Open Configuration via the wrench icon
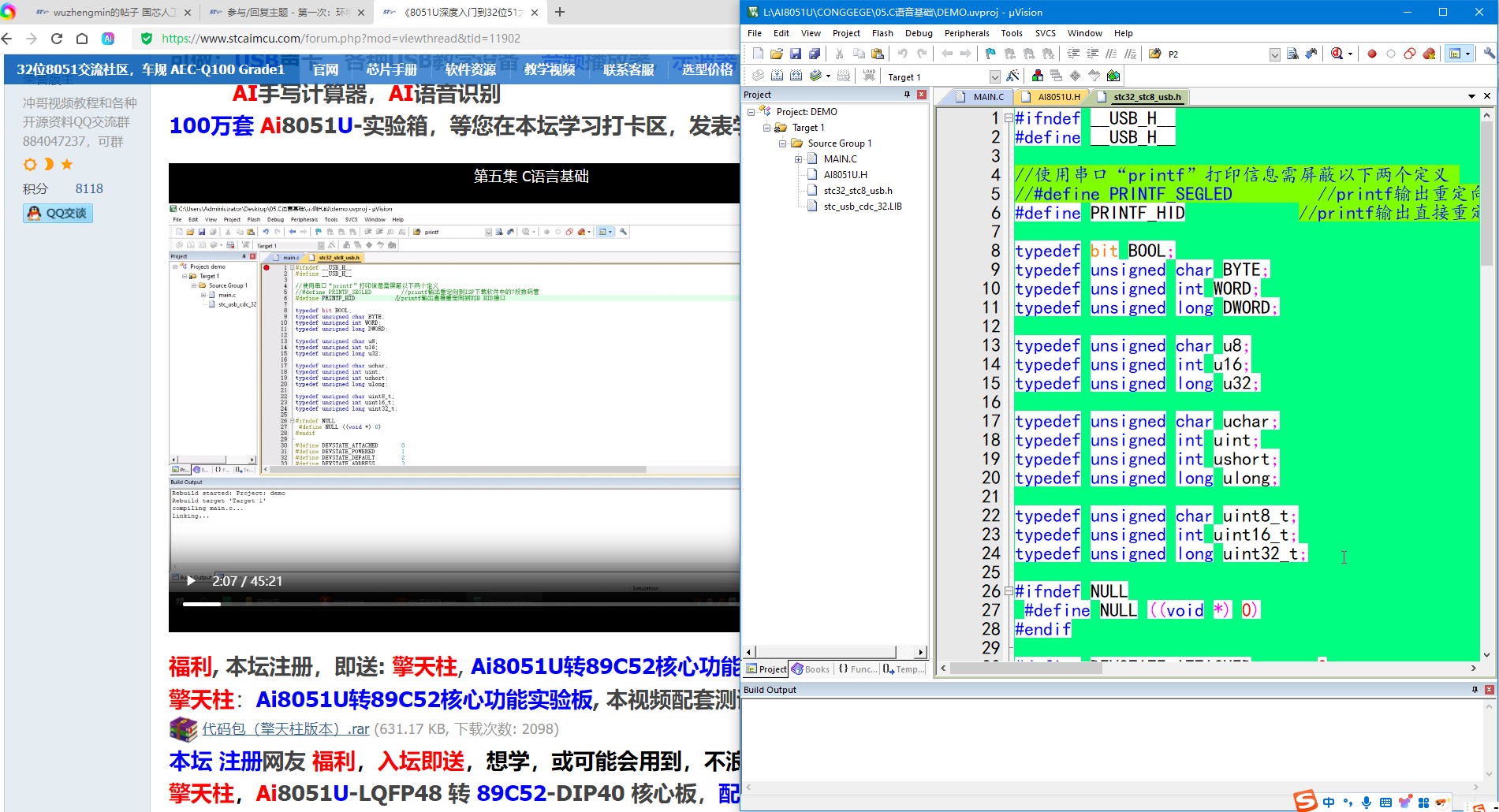 coord(1489,54)
